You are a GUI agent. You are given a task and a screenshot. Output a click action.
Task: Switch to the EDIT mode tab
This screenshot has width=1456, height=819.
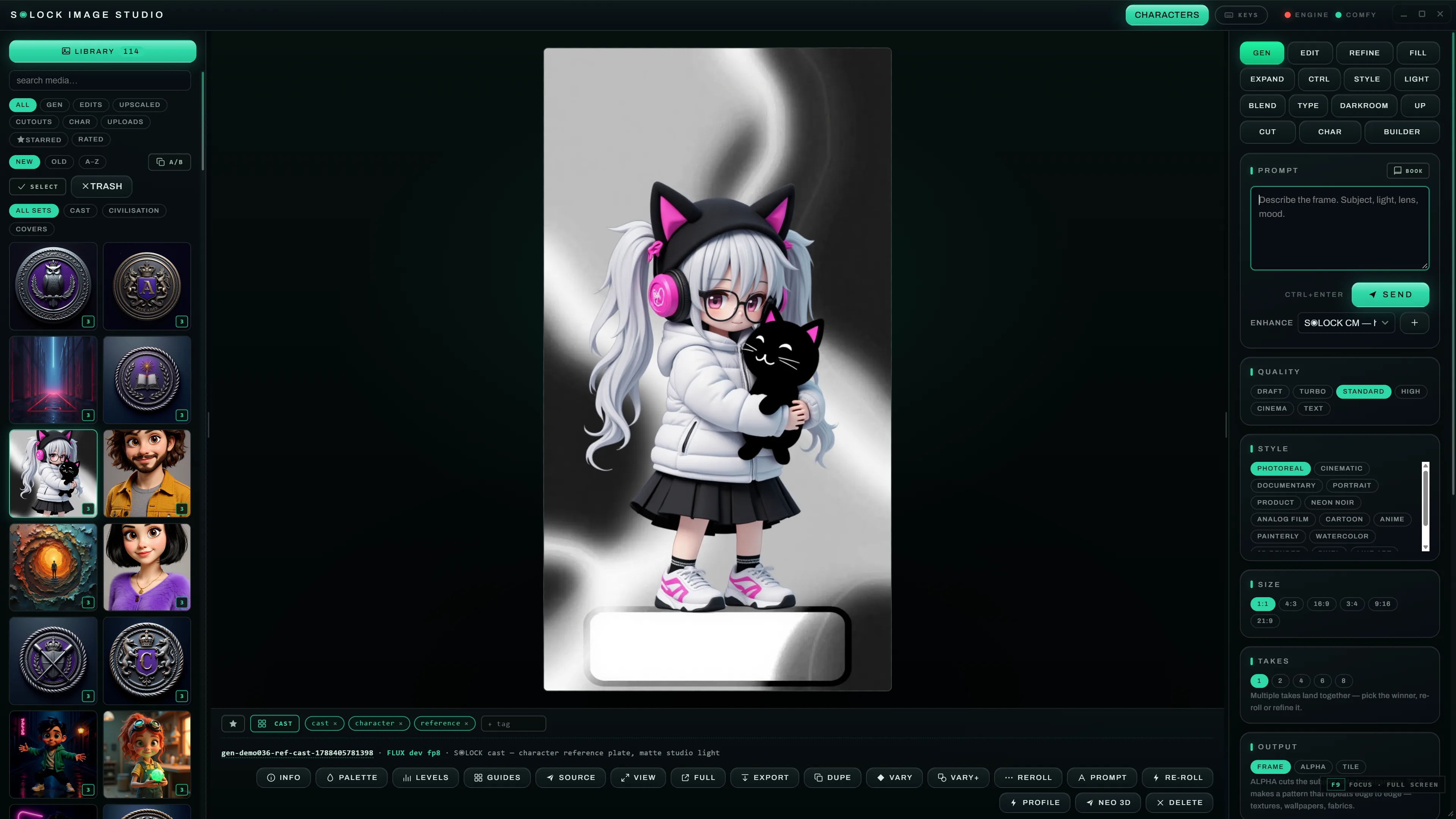[1309, 53]
